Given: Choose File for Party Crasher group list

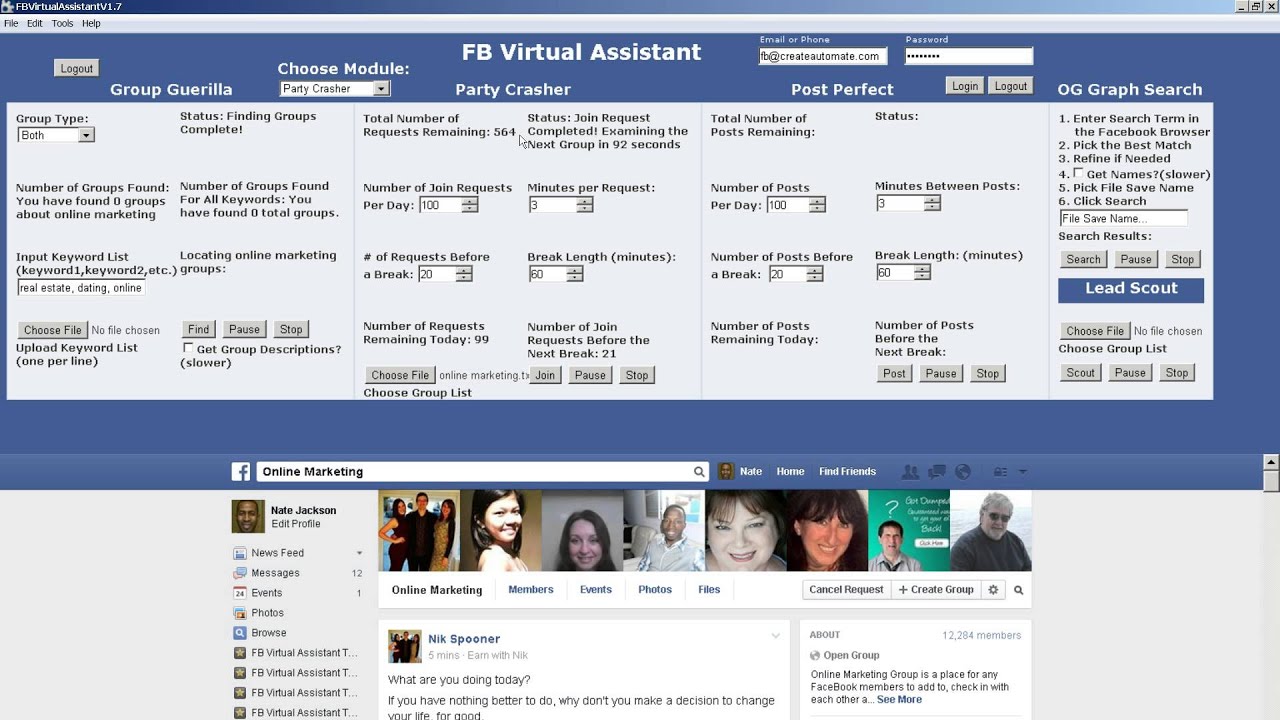Looking at the screenshot, I should (400, 375).
